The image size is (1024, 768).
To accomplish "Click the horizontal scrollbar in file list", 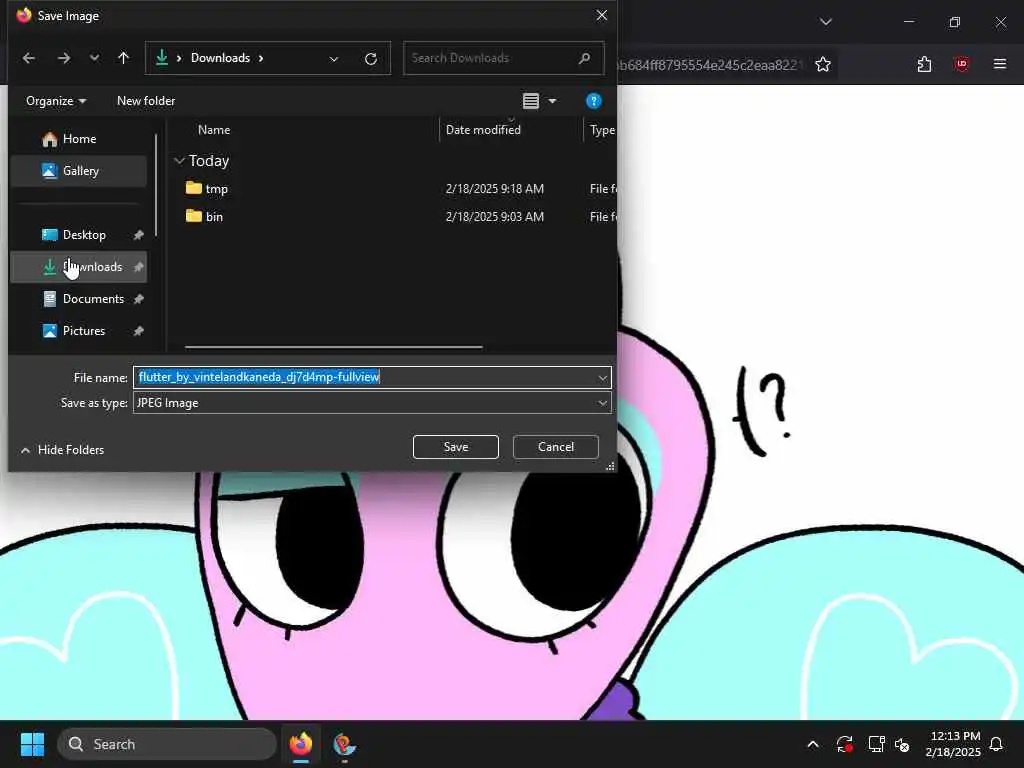I will [x=334, y=347].
